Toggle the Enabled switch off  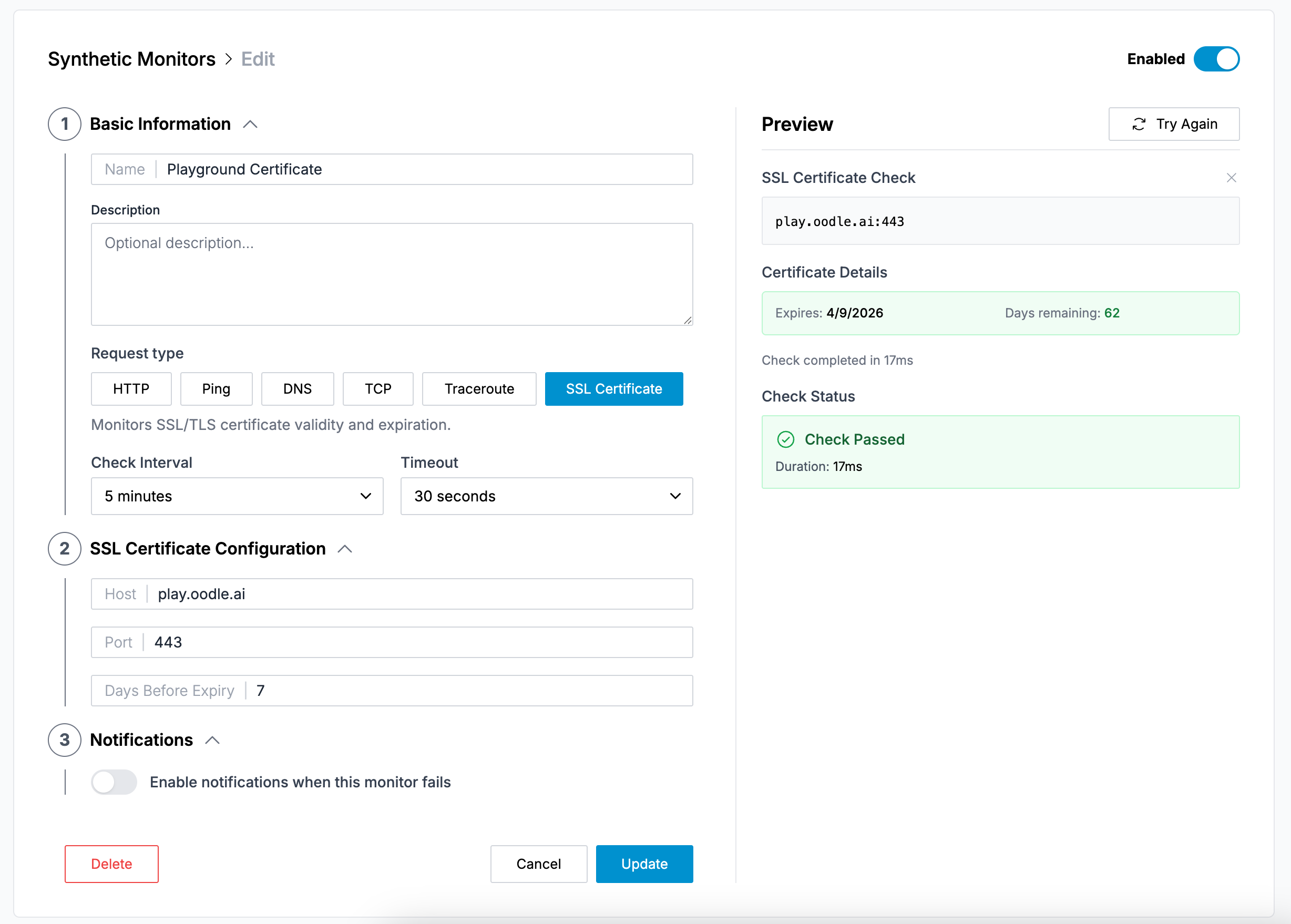pos(1216,59)
